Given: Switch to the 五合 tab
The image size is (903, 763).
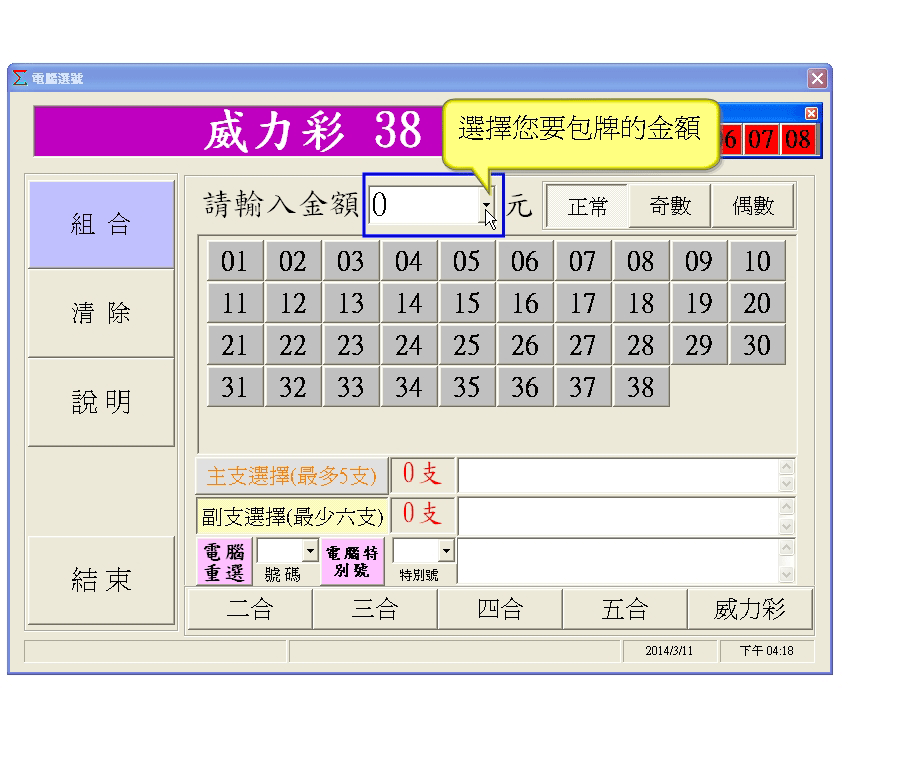Looking at the screenshot, I should [625, 609].
